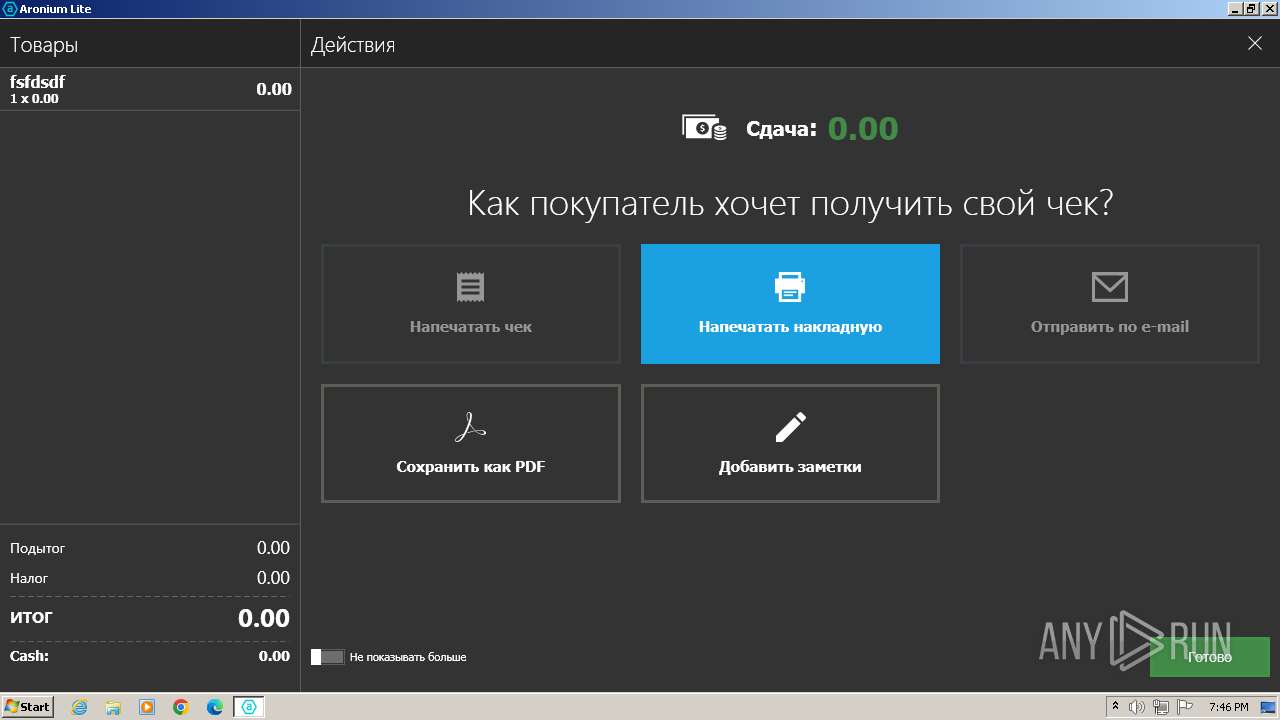Minimize the Aronium Lite window

pyautogui.click(x=1235, y=8)
